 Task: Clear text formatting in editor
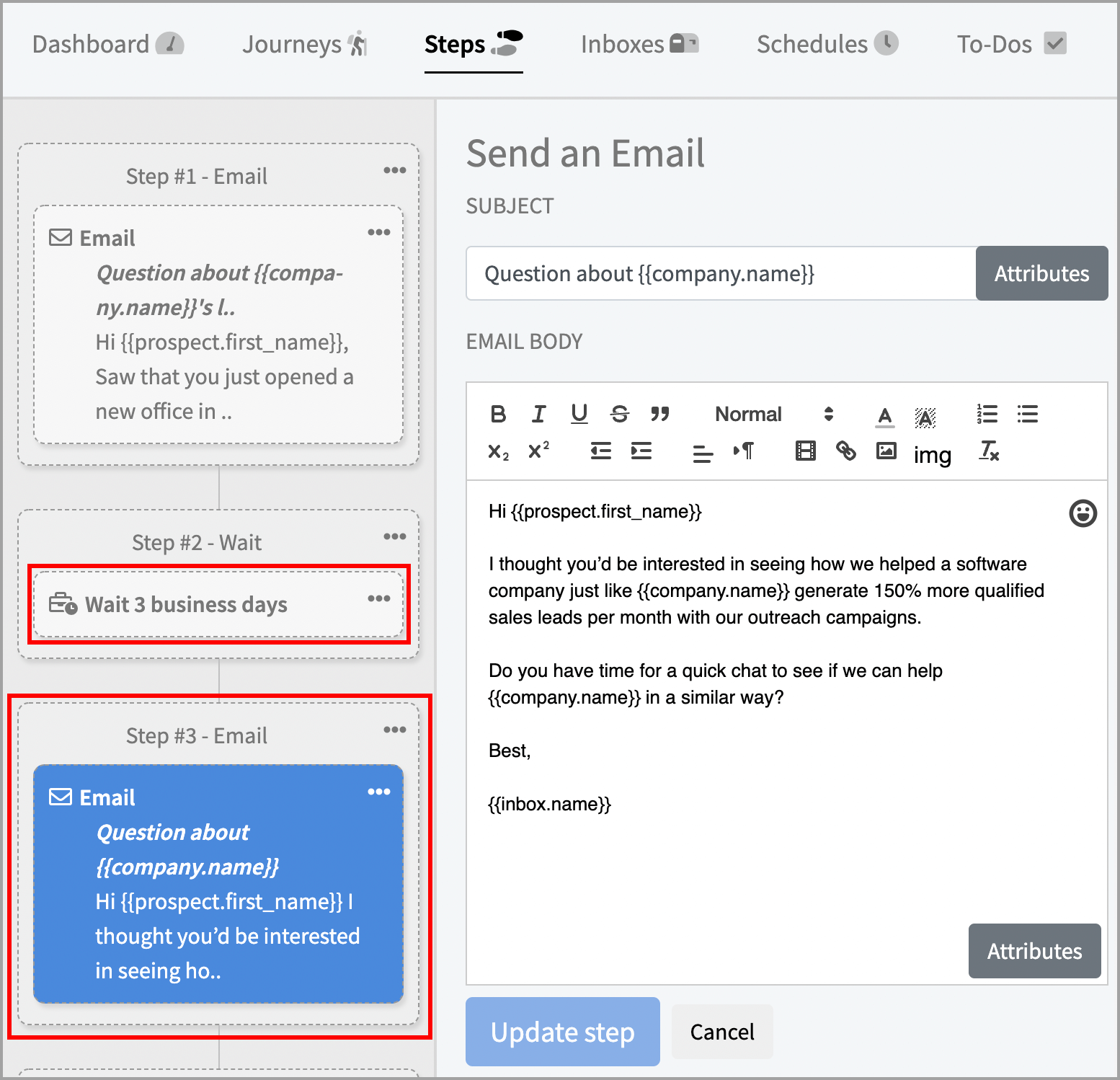(989, 451)
